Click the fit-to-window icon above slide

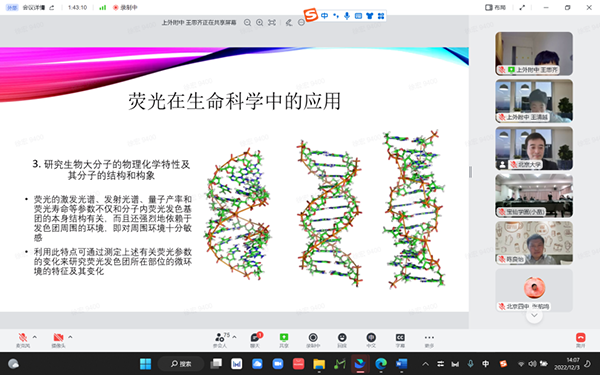coord(272,23)
